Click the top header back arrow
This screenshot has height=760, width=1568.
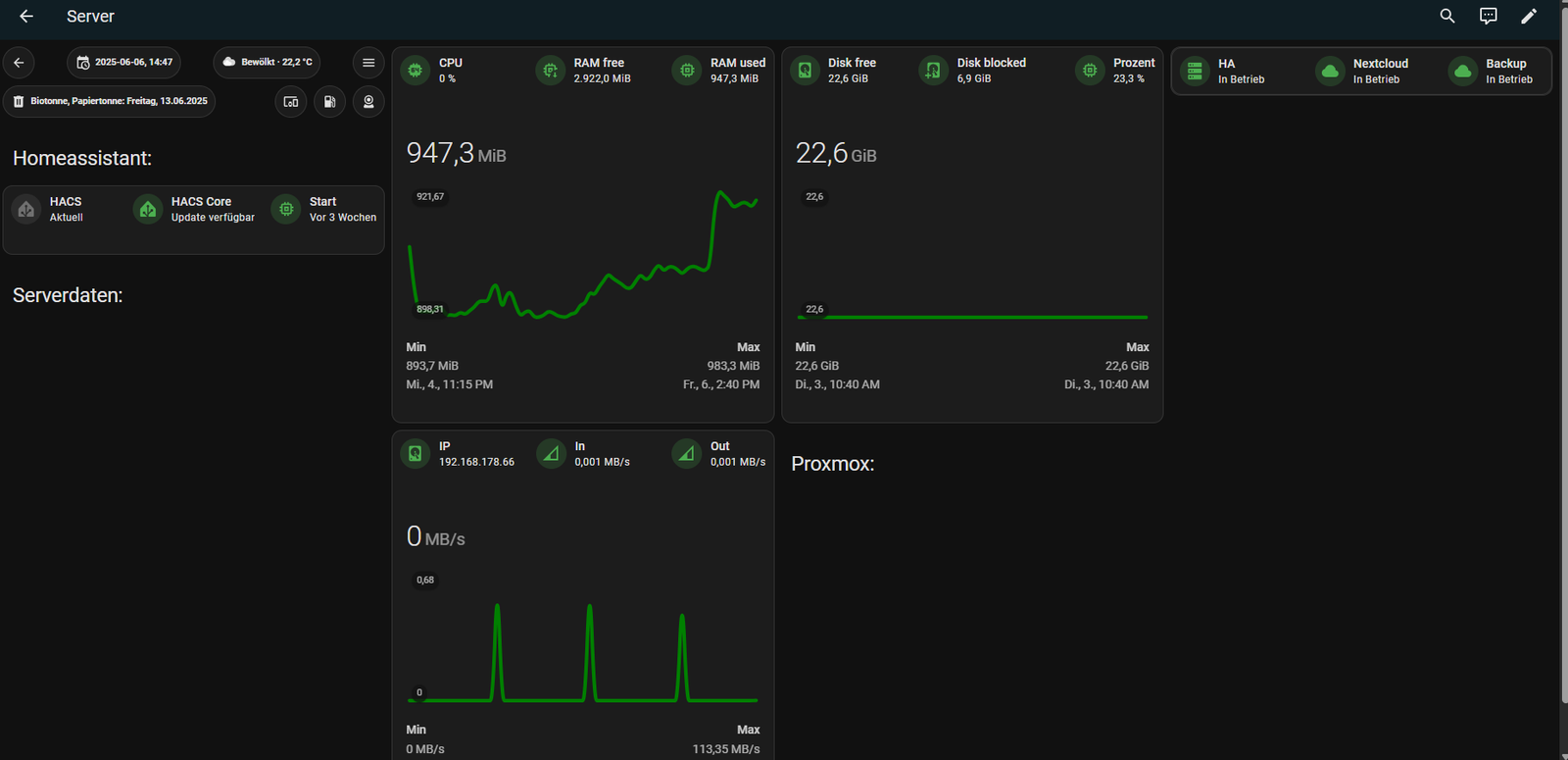tap(26, 16)
